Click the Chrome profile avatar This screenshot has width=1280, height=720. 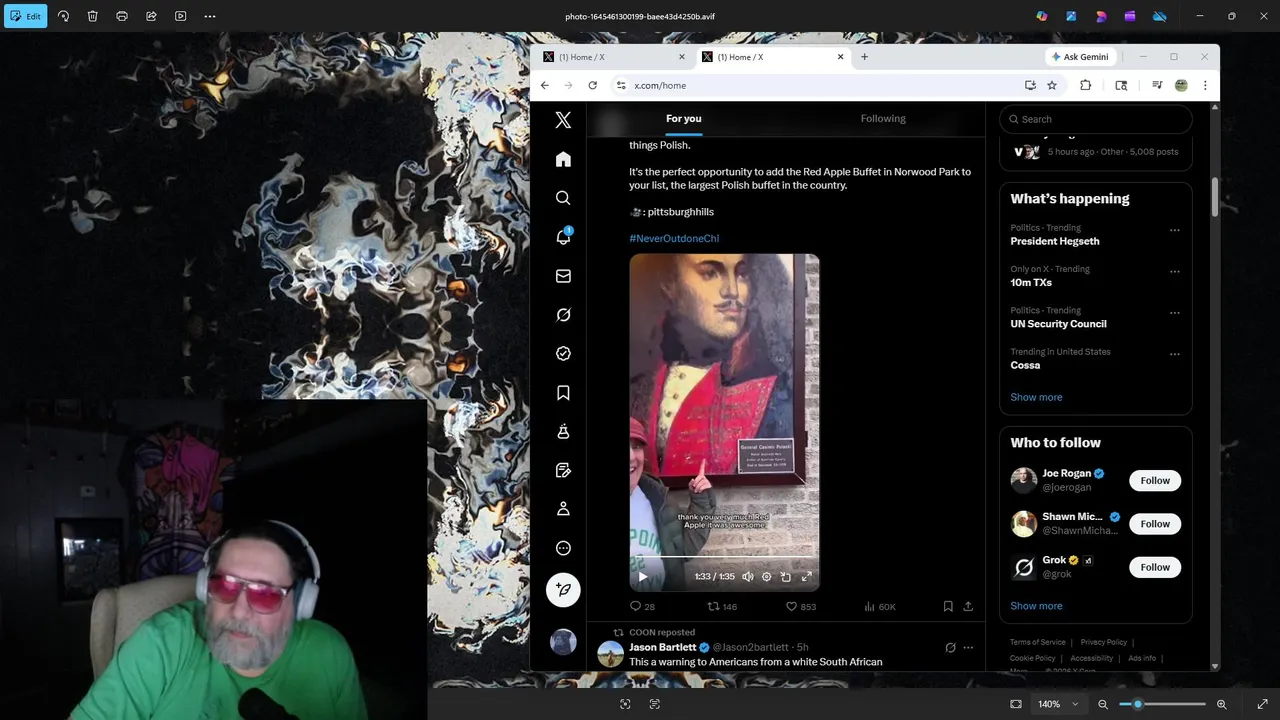coord(1181,85)
